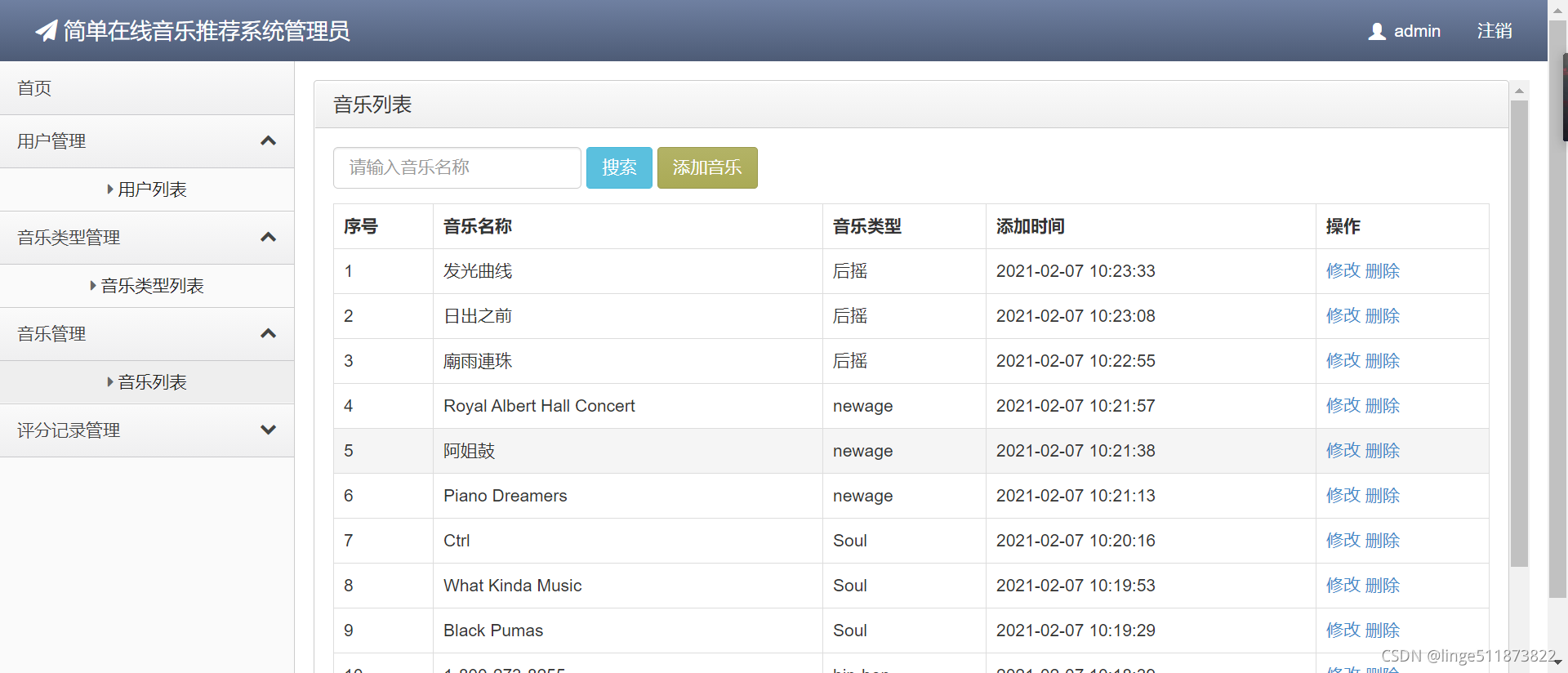Image resolution: width=1568 pixels, height=673 pixels.
Task: Expand the 评分记录管理 section chevron
Action: pos(268,430)
